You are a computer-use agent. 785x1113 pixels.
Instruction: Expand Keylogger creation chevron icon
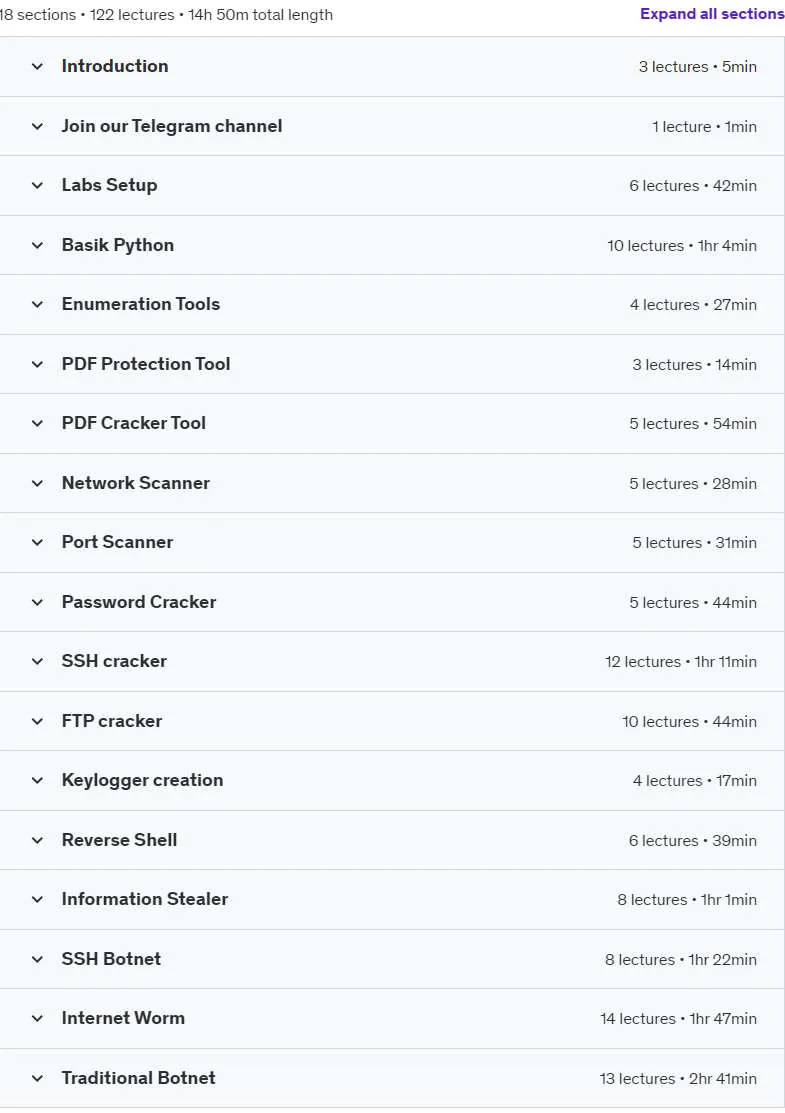[x=38, y=781]
